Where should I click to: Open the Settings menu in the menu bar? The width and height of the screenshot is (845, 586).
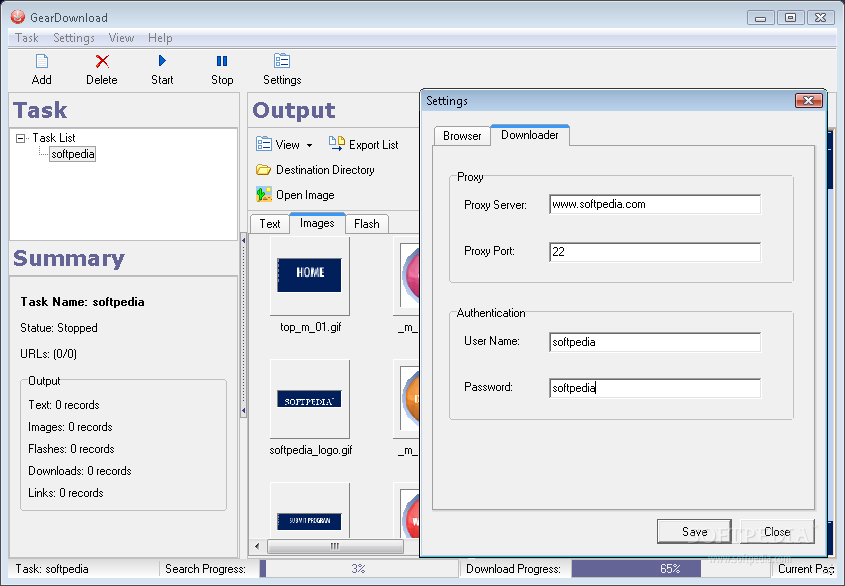pos(74,38)
